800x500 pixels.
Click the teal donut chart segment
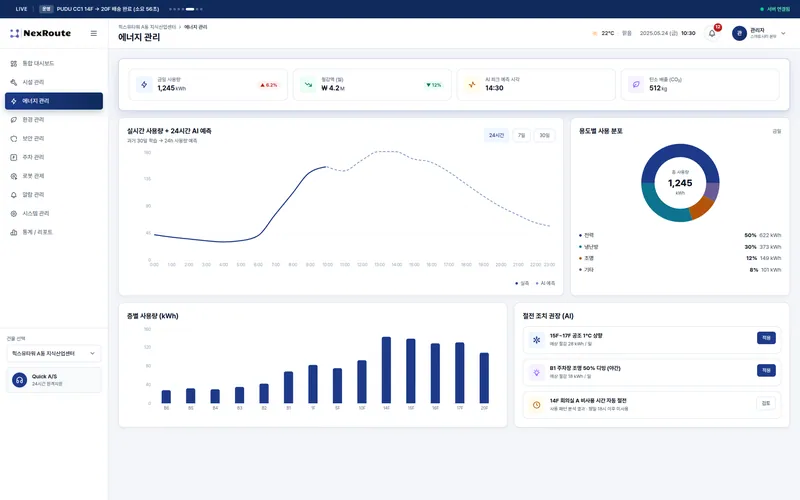pyautogui.click(x=658, y=206)
